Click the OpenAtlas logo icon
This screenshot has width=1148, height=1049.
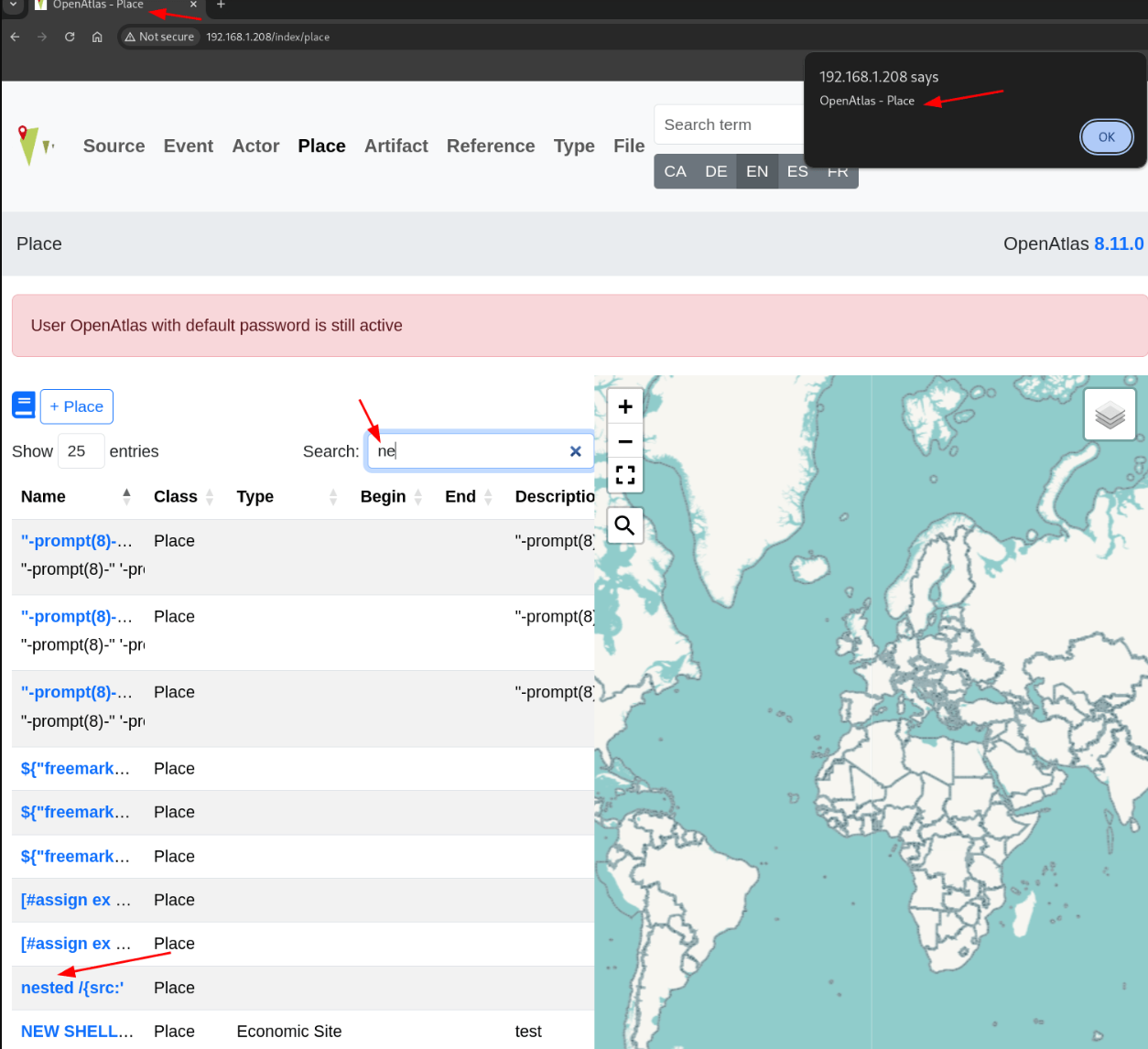(x=36, y=146)
